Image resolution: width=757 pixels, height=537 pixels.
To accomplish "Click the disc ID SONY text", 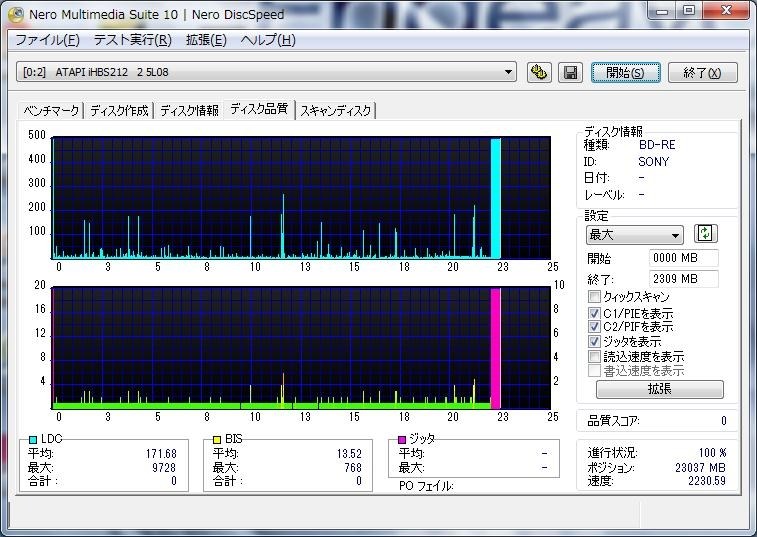I will point(654,162).
